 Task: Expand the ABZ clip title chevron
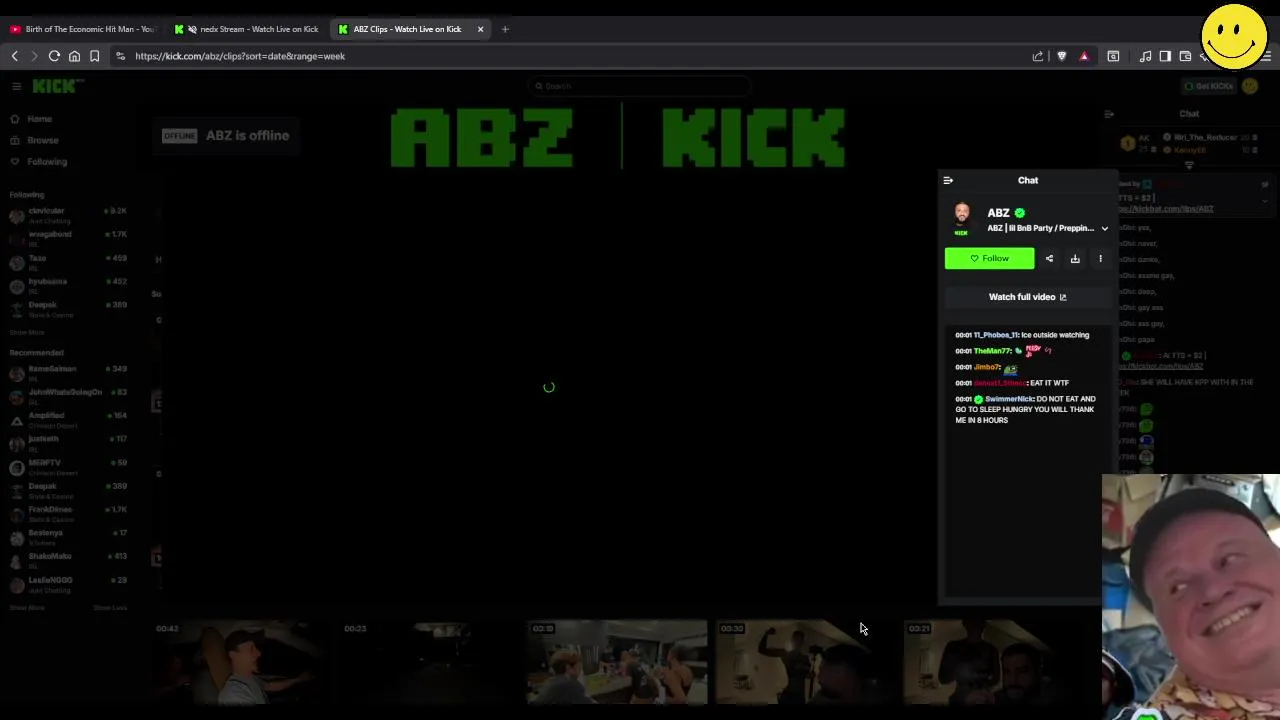coord(1104,228)
